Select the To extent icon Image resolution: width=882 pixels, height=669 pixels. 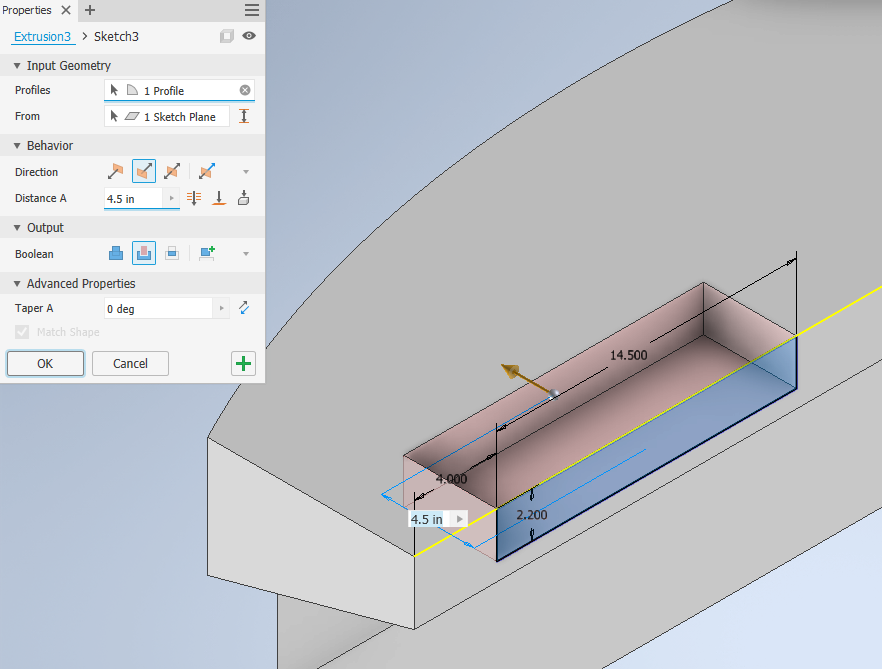coord(219,198)
